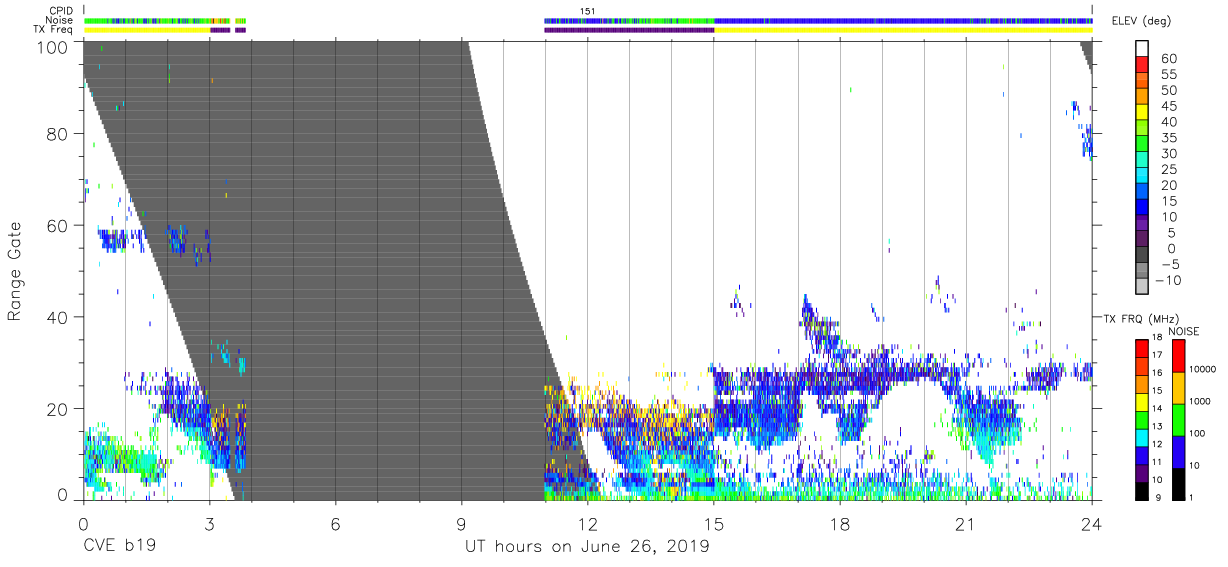
Task: Click the 15 hour tick label
Action: tap(713, 523)
